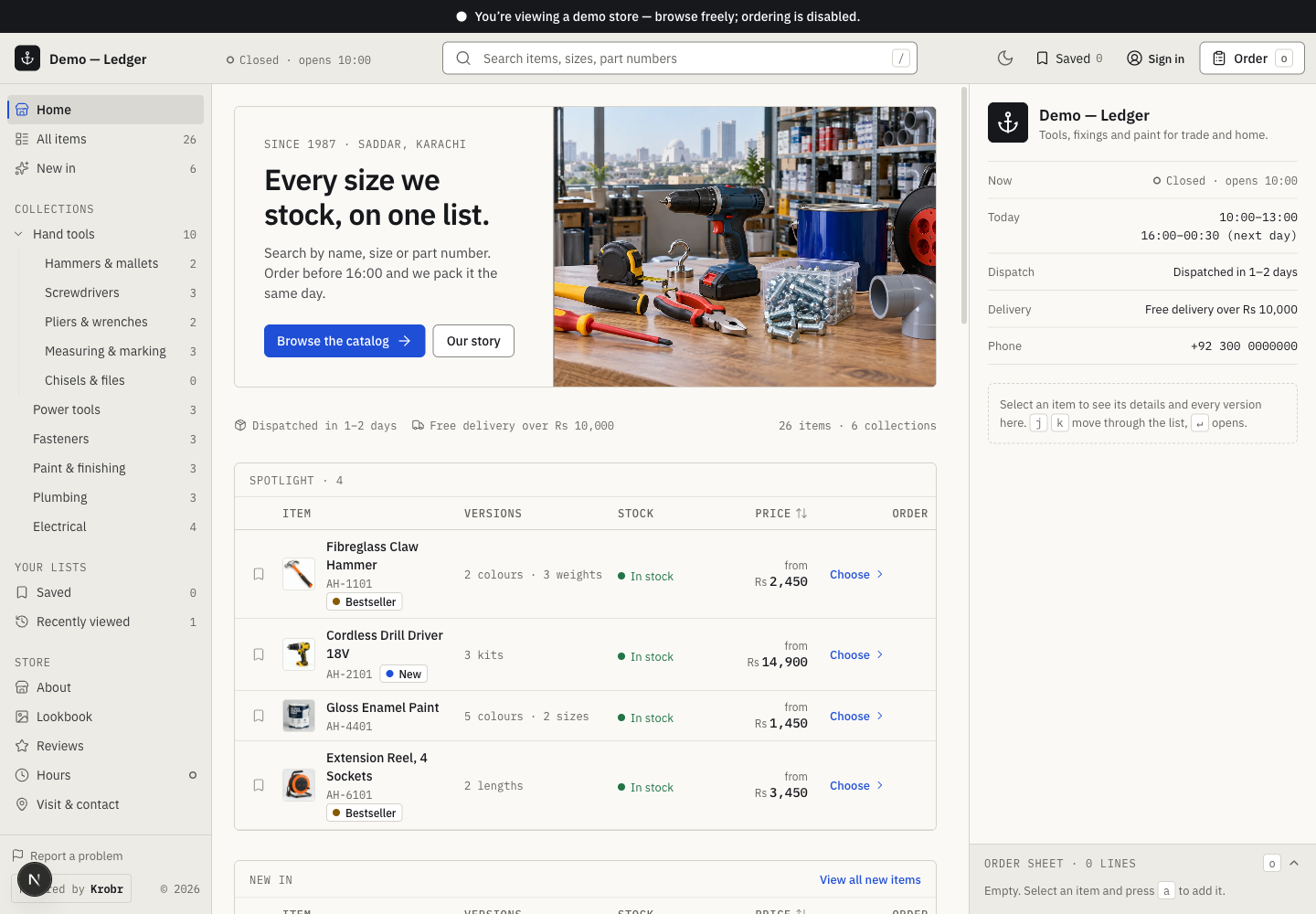Click the Visit & contact pin icon
This screenshot has height=914, width=1316.
(x=22, y=804)
